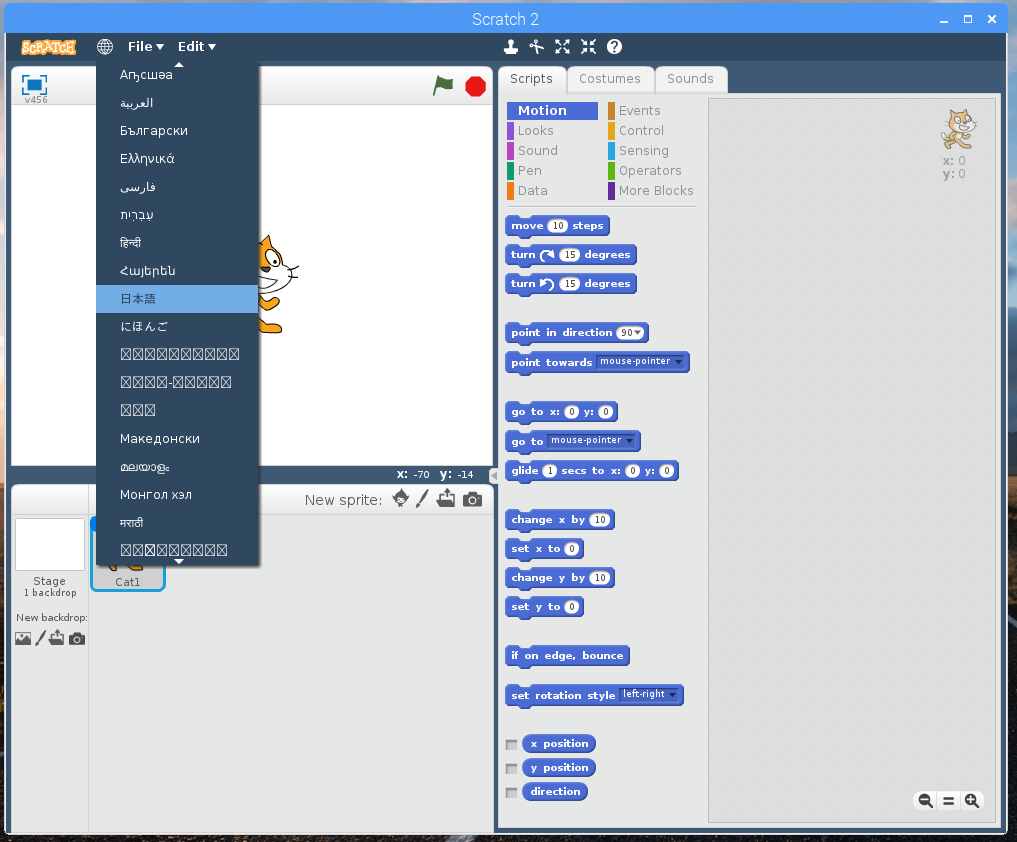Screen dimensions: 1017x842
Task: Switch stage to full screen mode
Action: tap(34, 85)
